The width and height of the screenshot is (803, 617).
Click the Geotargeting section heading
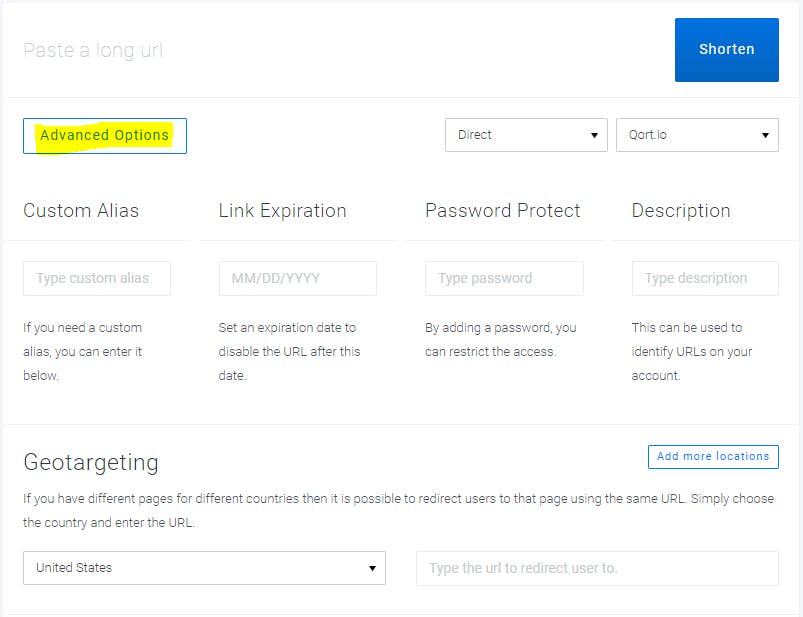click(91, 463)
